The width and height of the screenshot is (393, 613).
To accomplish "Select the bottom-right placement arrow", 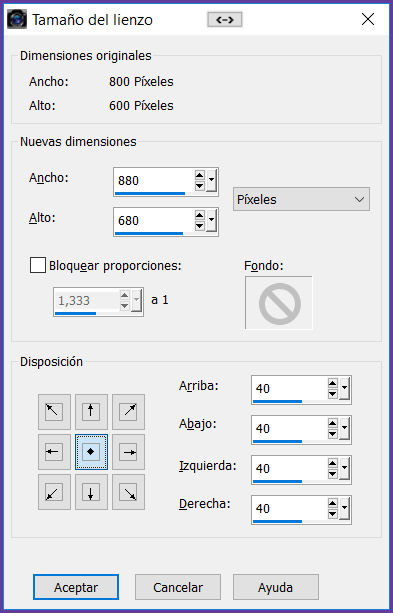I will [x=128, y=492].
